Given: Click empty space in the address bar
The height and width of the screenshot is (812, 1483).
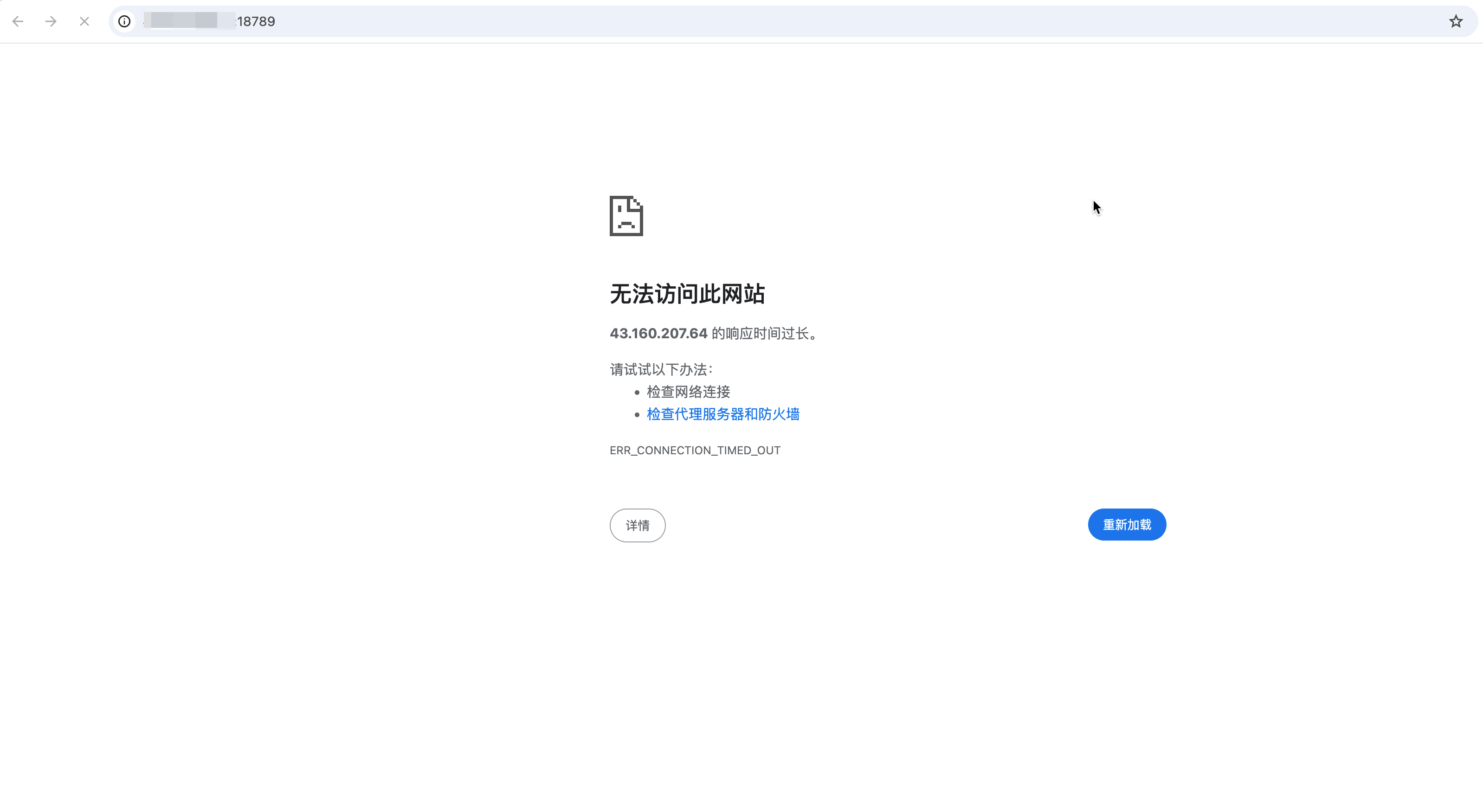Looking at the screenshot, I should coord(806,21).
